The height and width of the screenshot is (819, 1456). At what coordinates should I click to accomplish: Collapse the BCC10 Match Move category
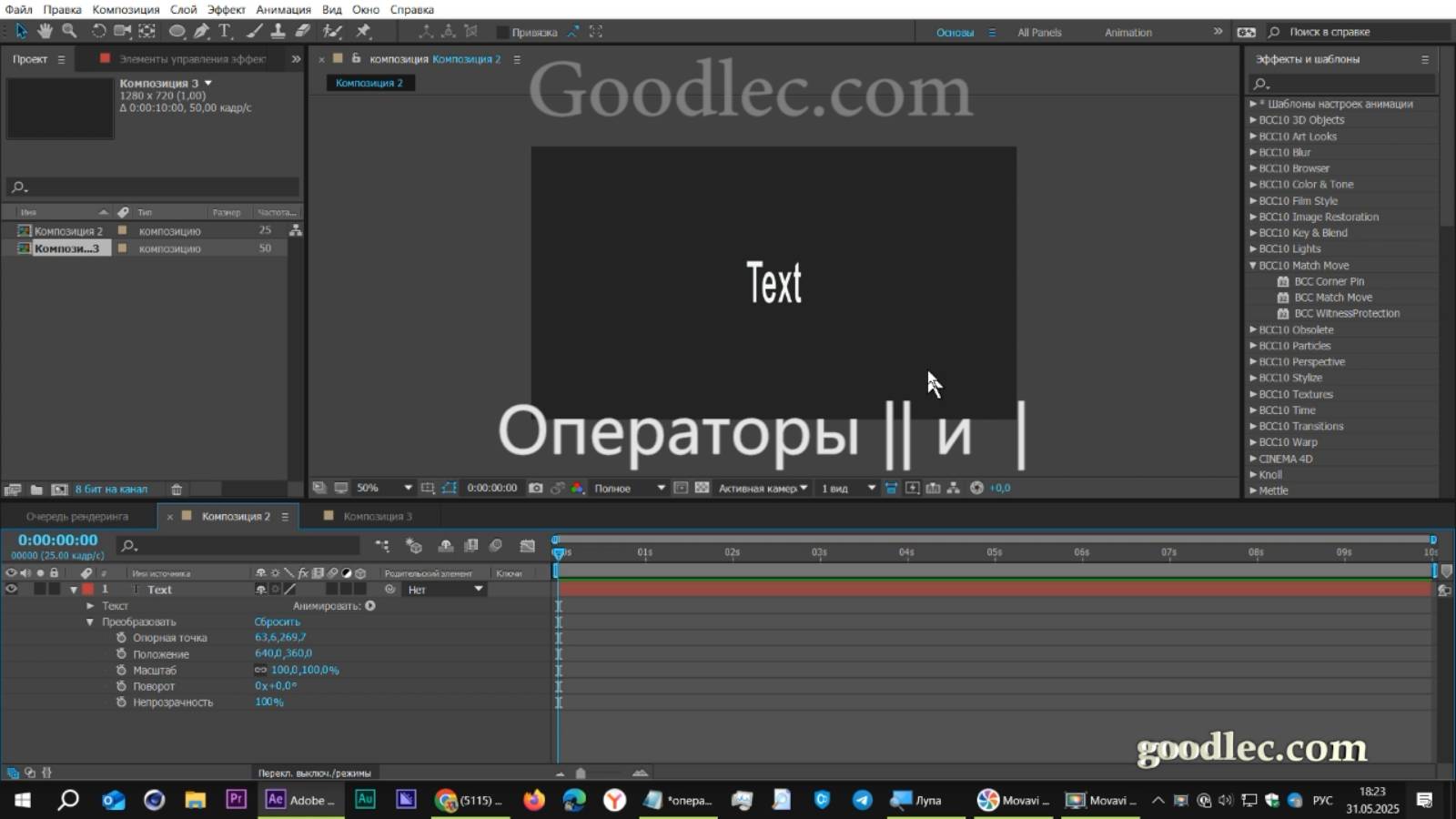pos(1253,266)
